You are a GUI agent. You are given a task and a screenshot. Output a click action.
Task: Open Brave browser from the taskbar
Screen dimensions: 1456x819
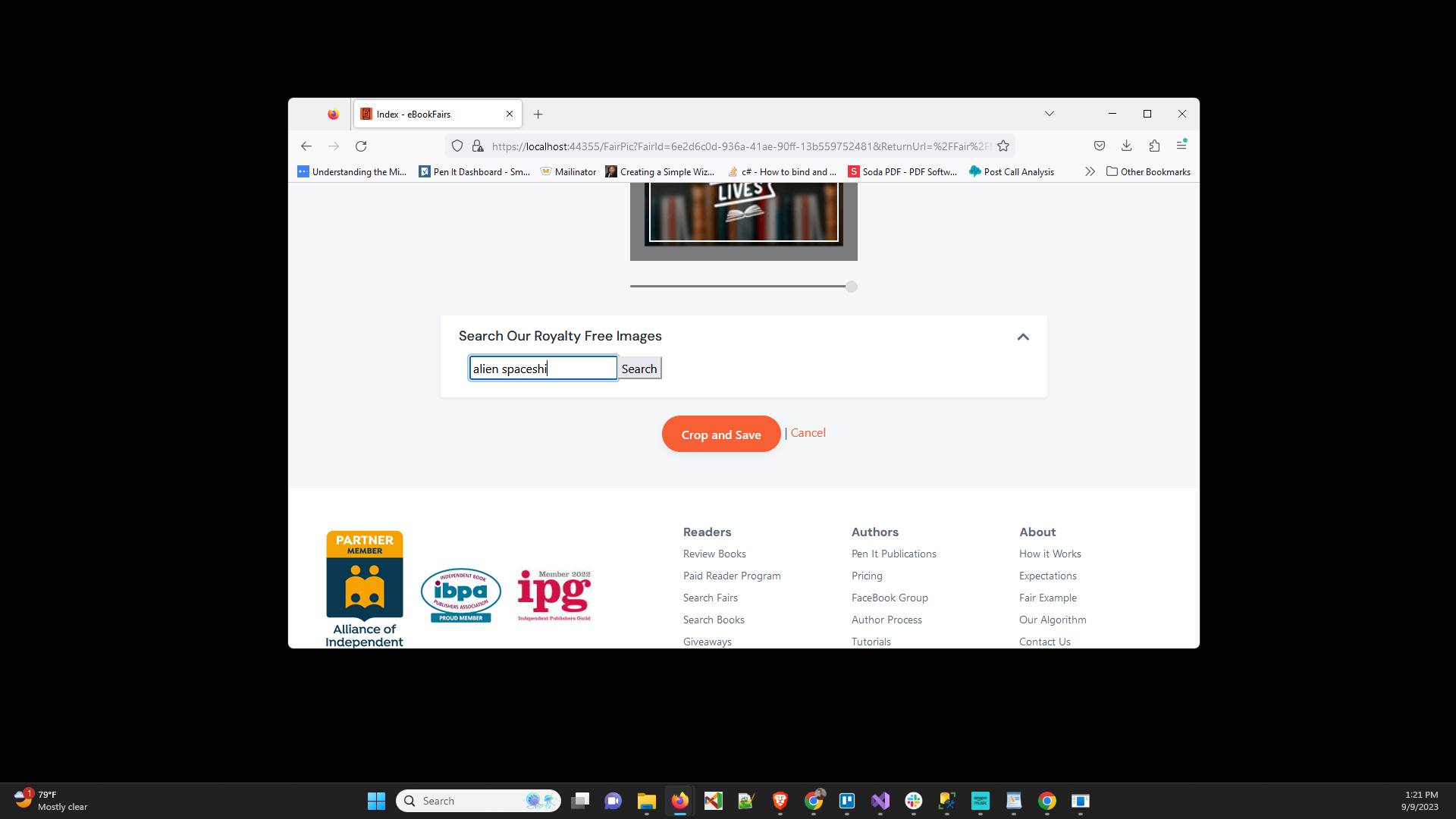780,801
